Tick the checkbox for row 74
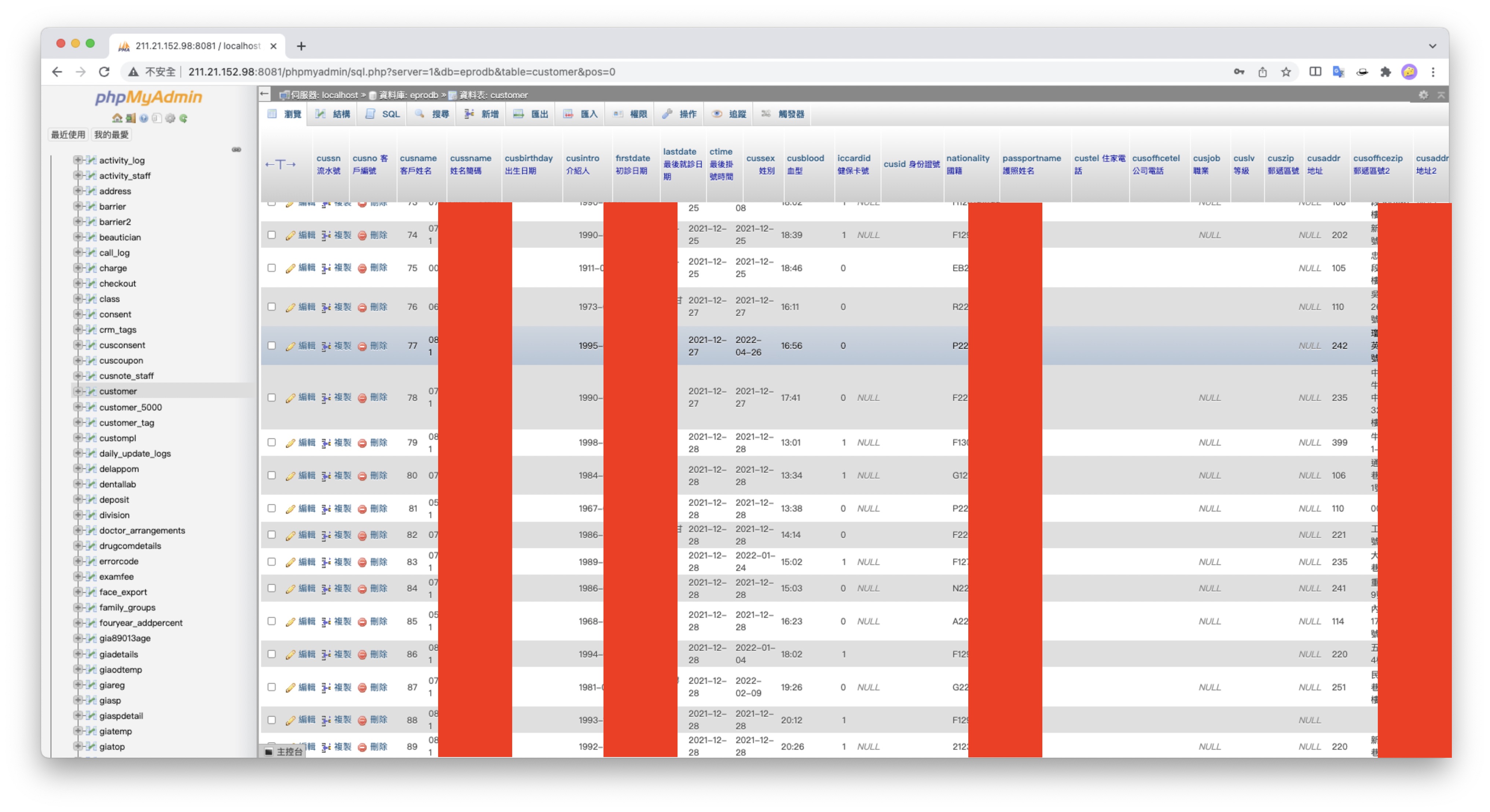 click(x=271, y=235)
